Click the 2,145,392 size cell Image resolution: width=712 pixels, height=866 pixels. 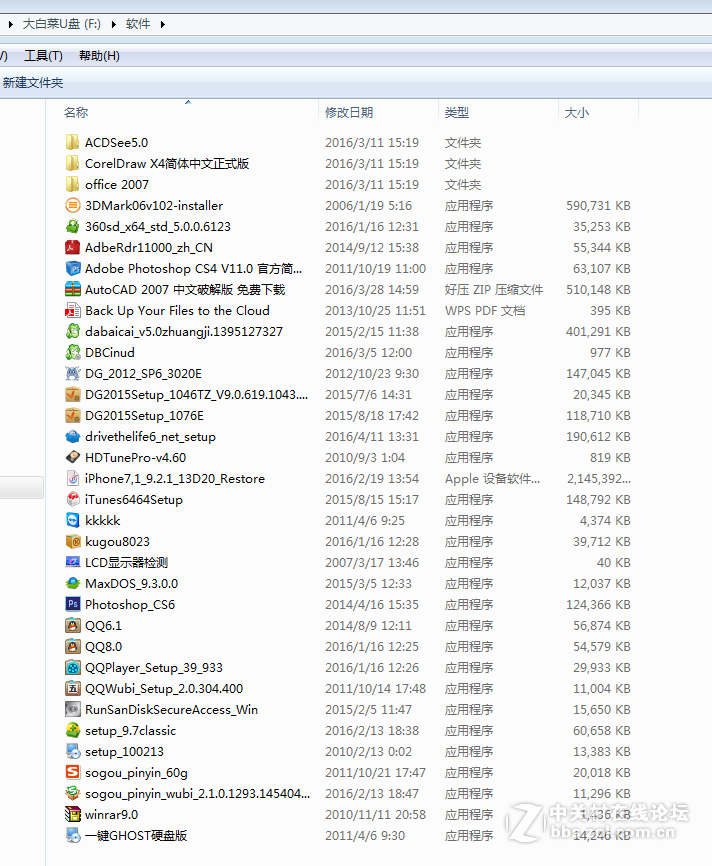[x=599, y=479]
